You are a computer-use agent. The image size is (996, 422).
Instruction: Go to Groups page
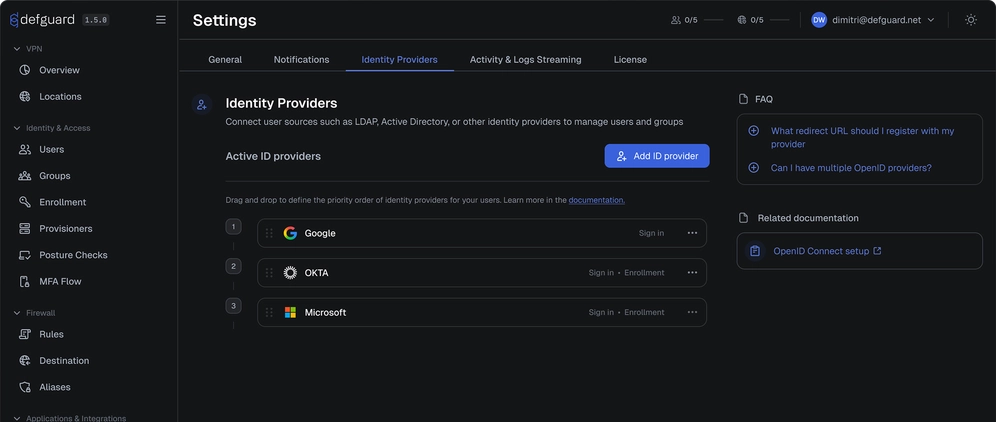click(x=55, y=176)
